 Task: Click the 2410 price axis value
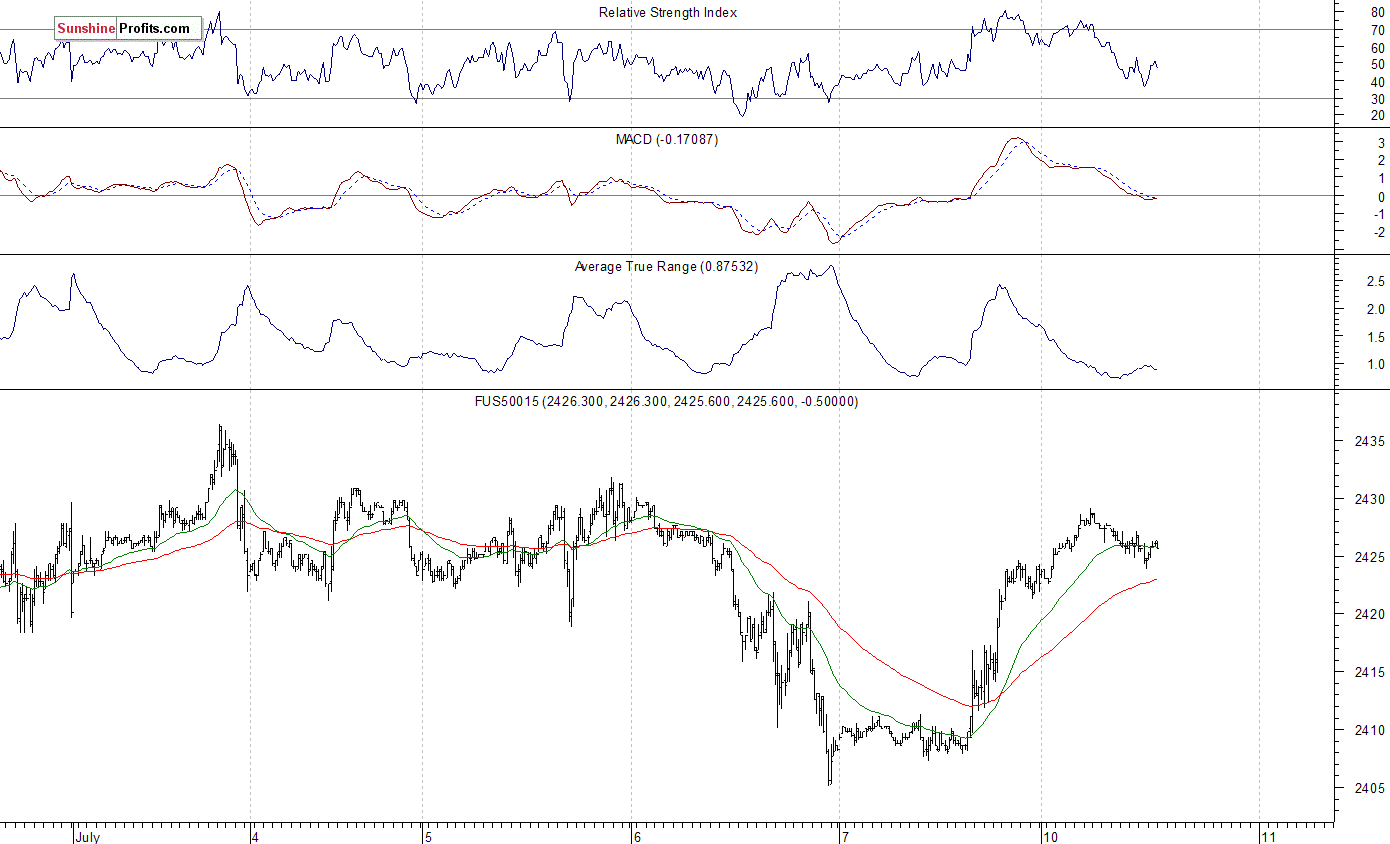(1369, 730)
